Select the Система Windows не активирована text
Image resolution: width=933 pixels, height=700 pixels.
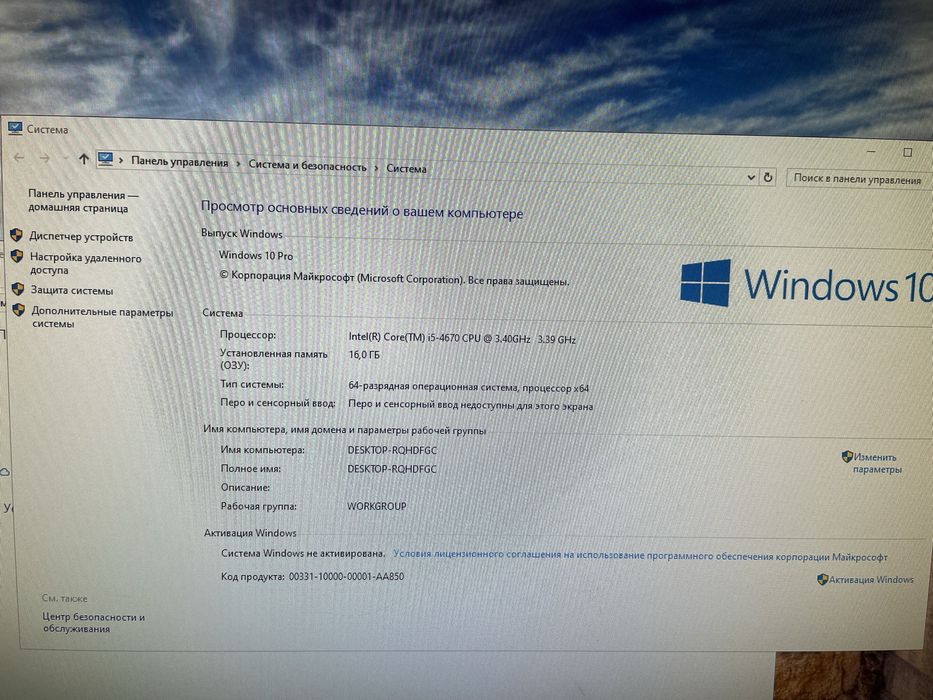[303, 553]
